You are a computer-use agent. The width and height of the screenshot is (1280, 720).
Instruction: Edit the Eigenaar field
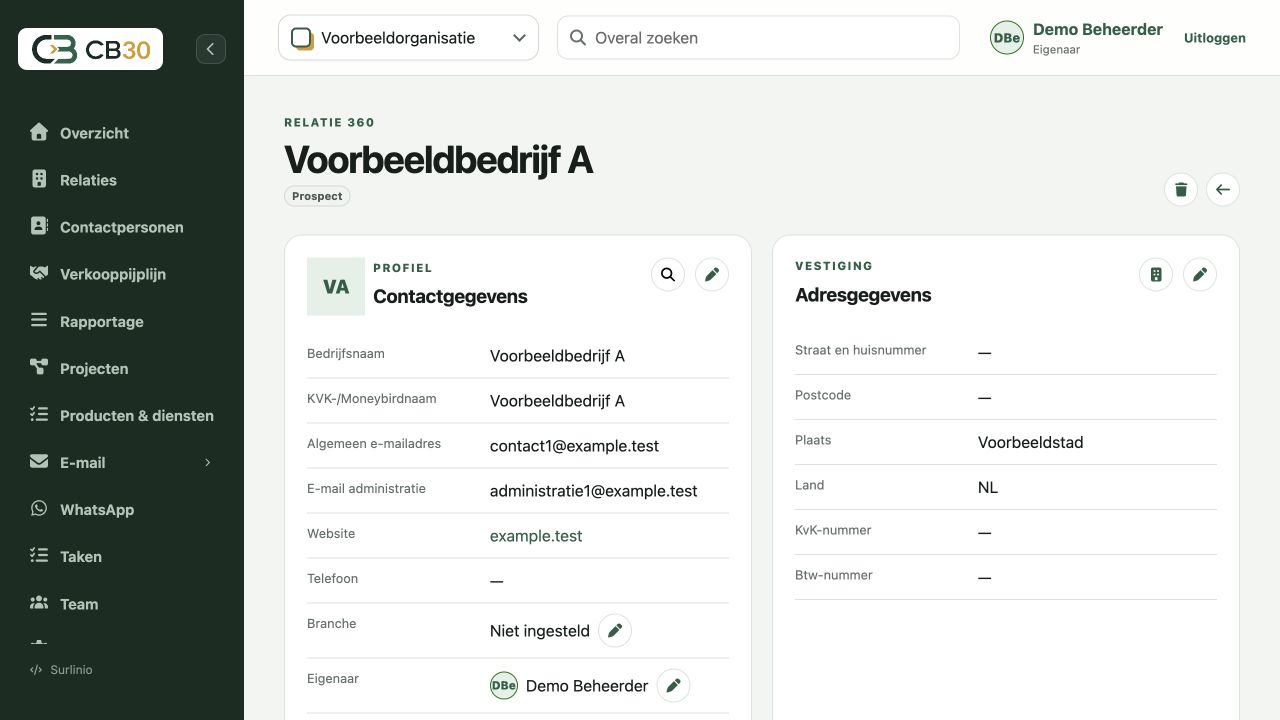(x=673, y=686)
